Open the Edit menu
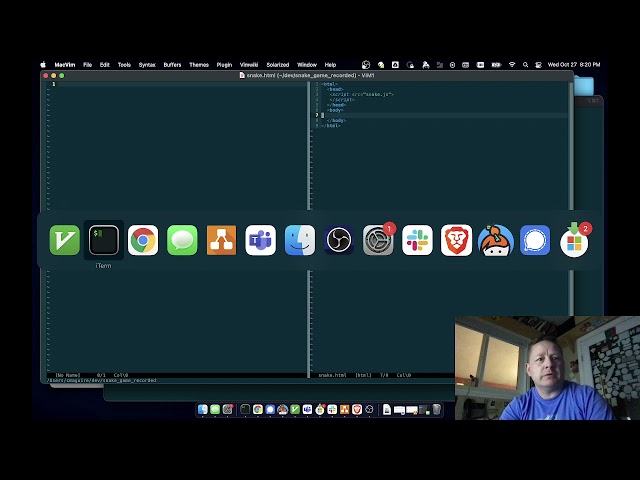This screenshot has height=480, width=640. click(104, 64)
